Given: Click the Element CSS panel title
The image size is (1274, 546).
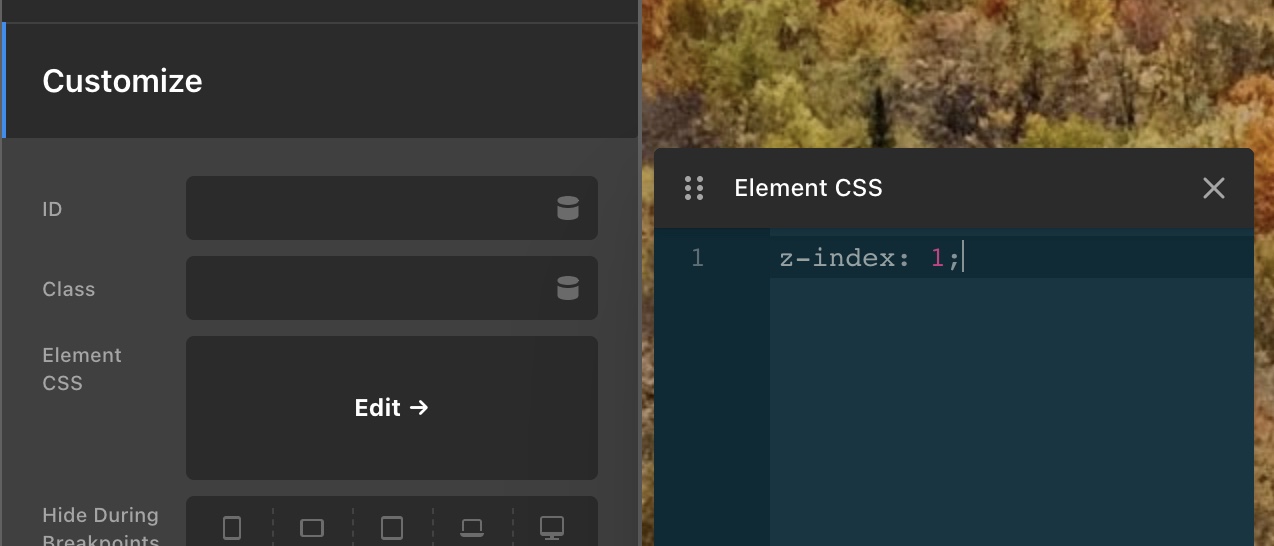Looking at the screenshot, I should 808,188.
